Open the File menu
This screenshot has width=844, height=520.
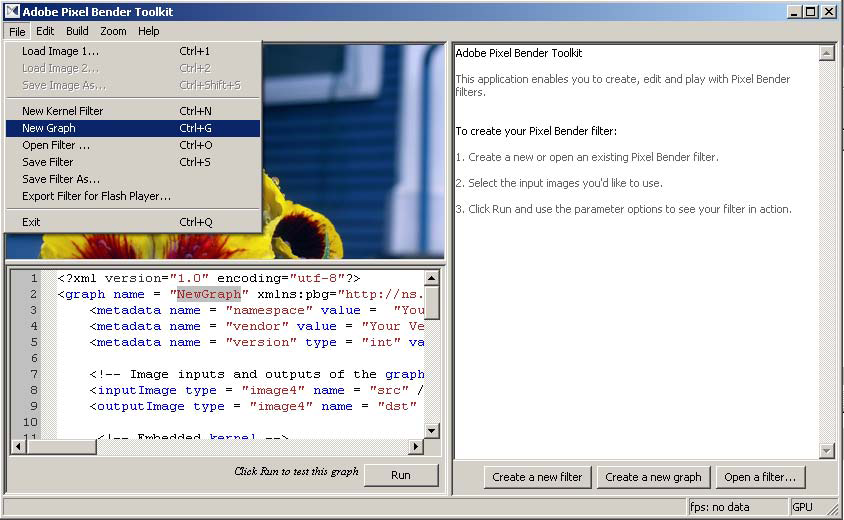pos(17,31)
